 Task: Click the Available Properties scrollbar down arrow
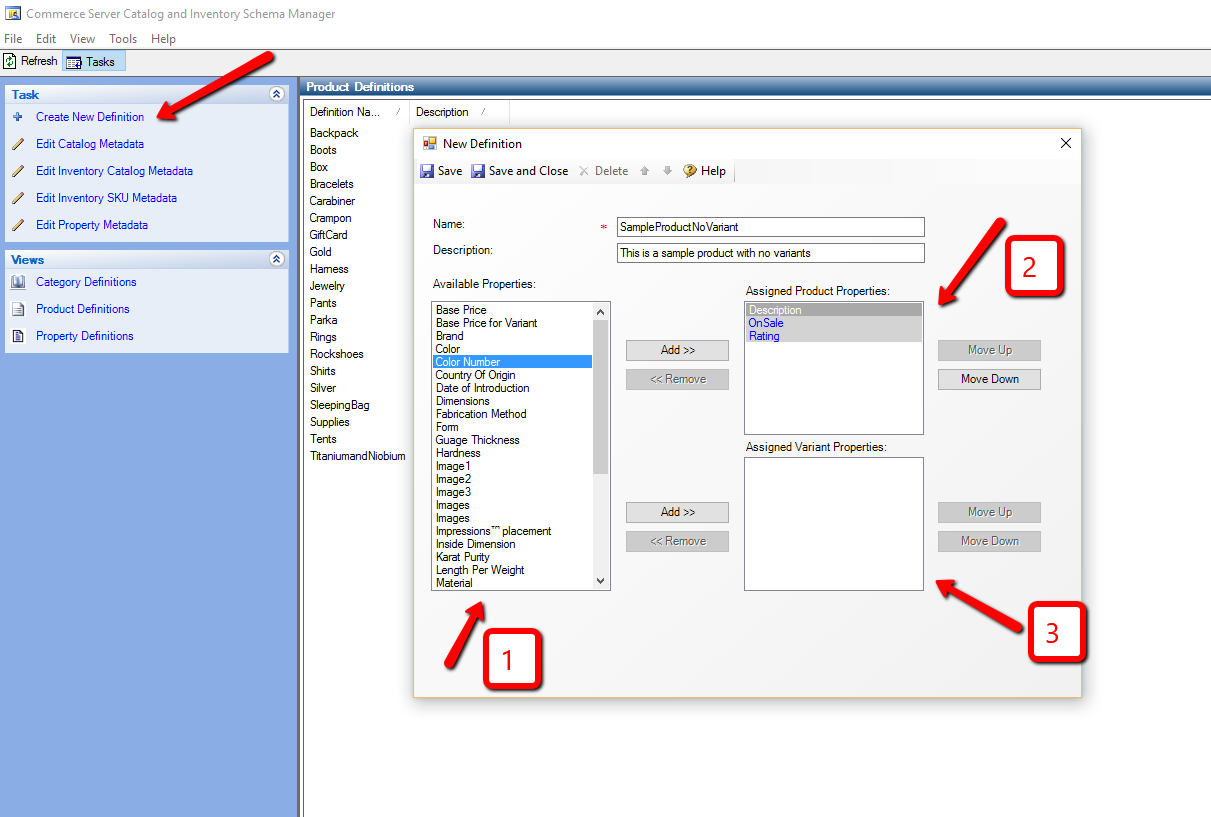point(600,580)
